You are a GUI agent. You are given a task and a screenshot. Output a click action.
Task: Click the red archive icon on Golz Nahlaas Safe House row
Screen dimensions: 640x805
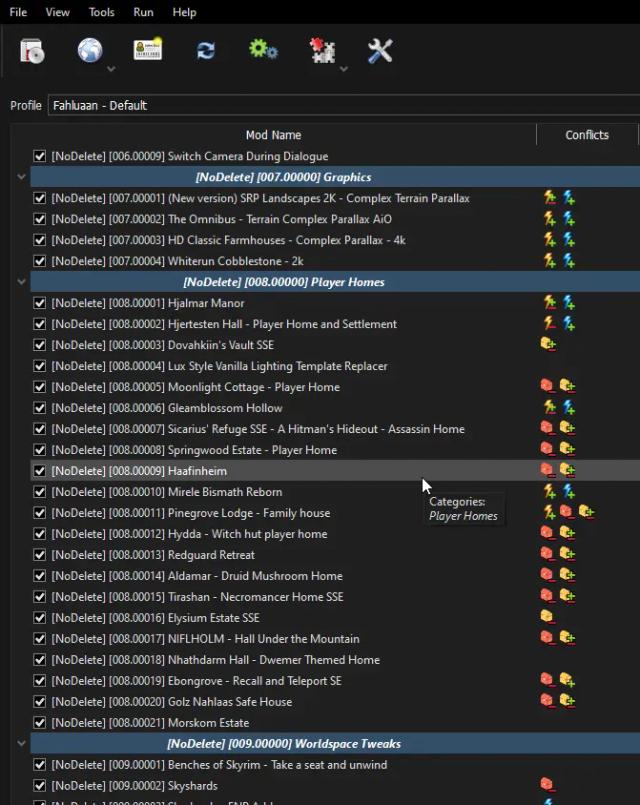[547, 700]
